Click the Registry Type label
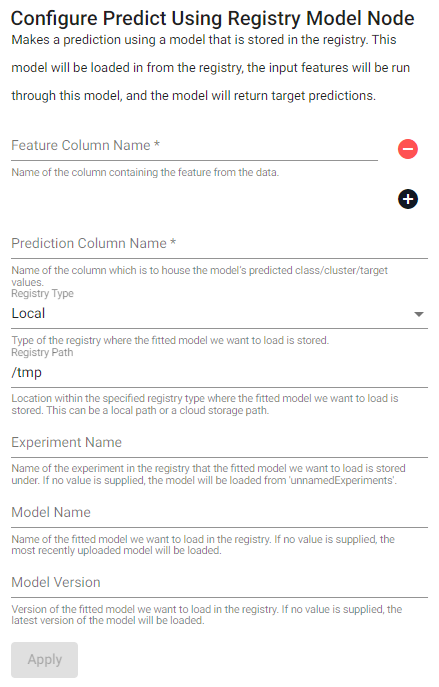Screen dimensions: 439x687 42,294
